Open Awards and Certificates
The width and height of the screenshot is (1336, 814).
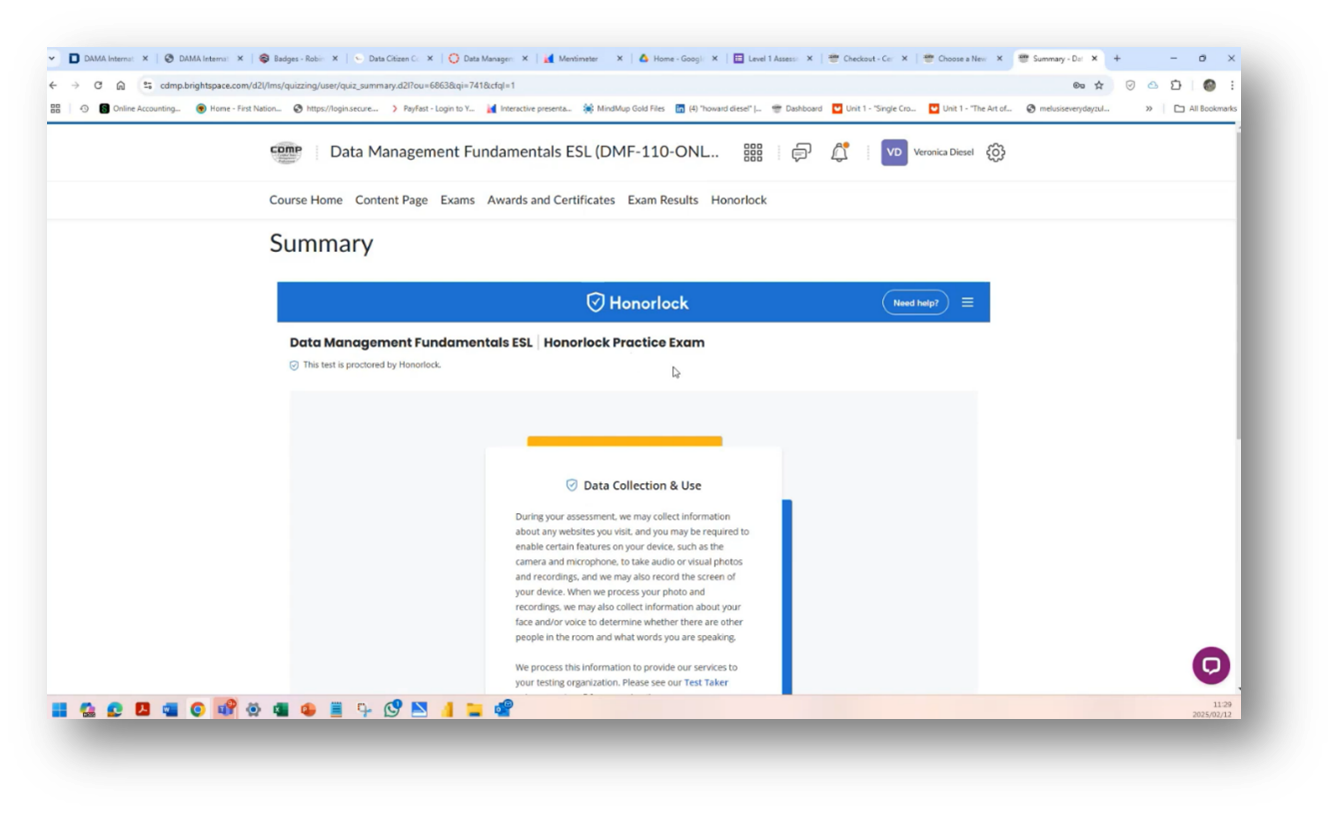(551, 200)
